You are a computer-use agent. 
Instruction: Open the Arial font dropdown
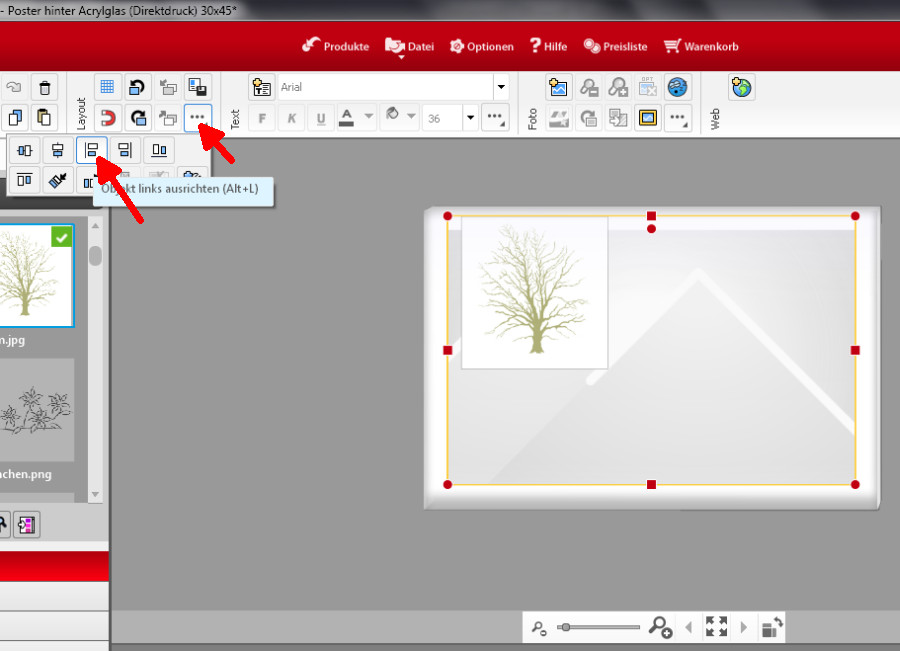[501, 88]
